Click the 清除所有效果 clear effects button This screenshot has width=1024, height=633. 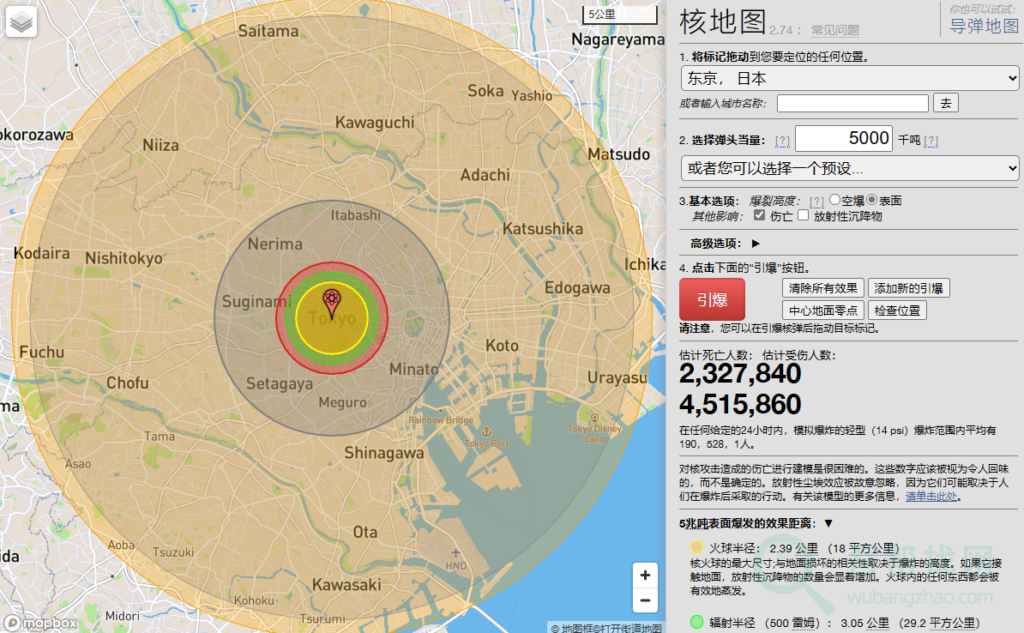point(821,288)
